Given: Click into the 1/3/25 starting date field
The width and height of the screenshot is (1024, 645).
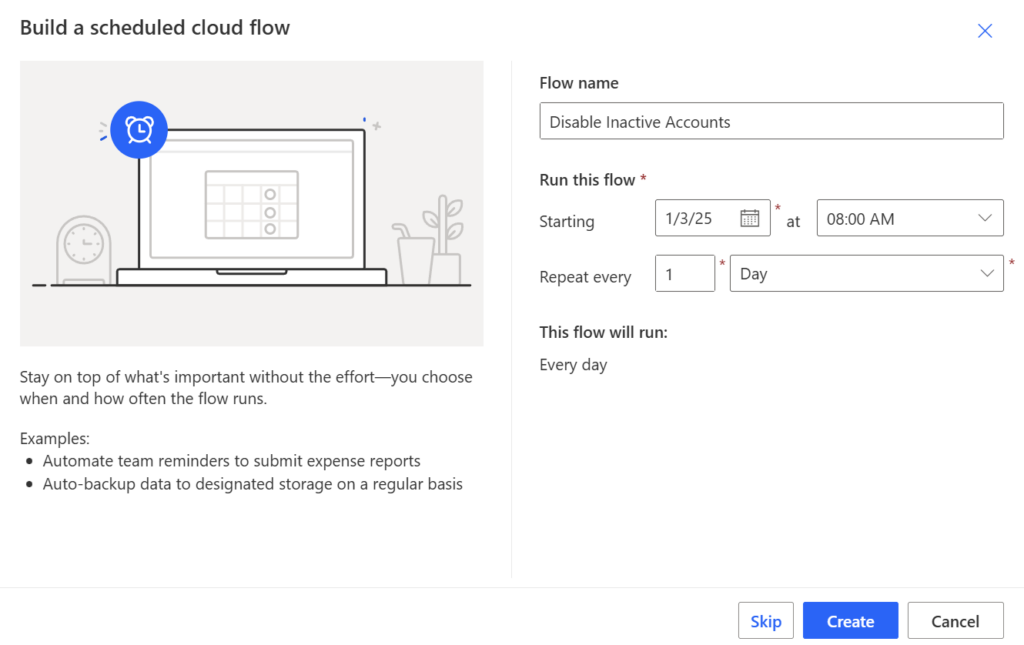Looking at the screenshot, I should pyautogui.click(x=695, y=218).
